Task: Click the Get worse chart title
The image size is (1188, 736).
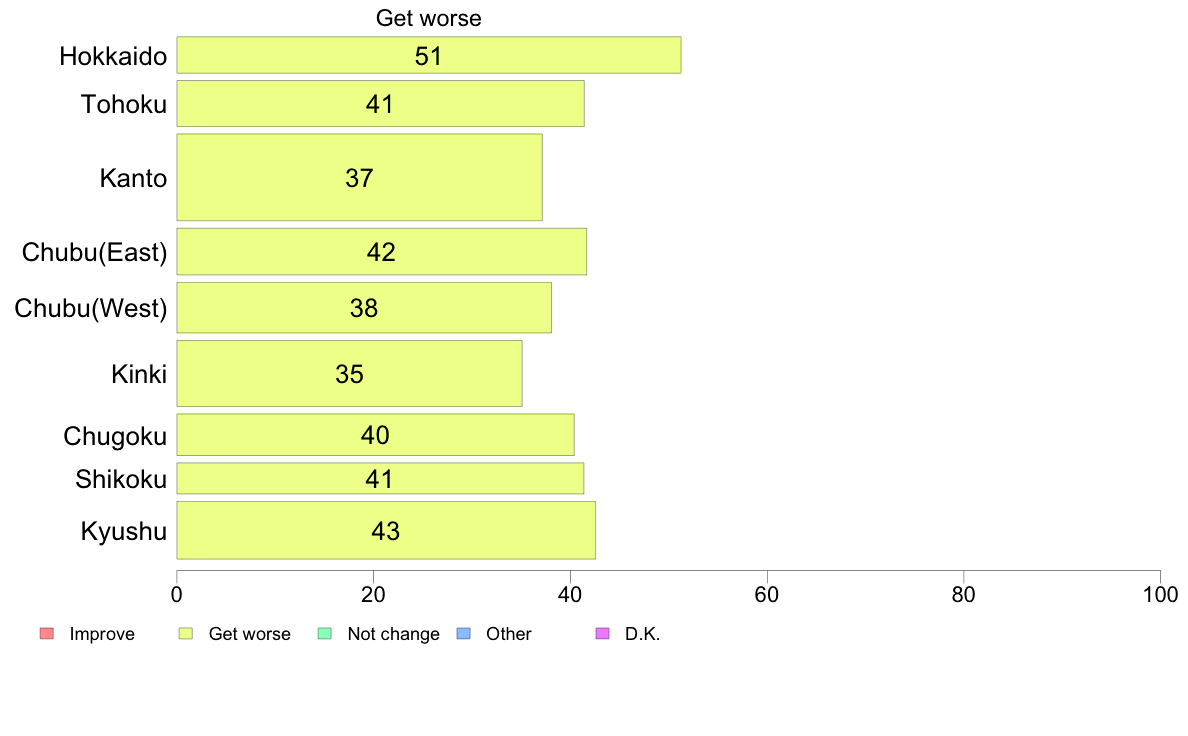Action: pyautogui.click(x=429, y=18)
